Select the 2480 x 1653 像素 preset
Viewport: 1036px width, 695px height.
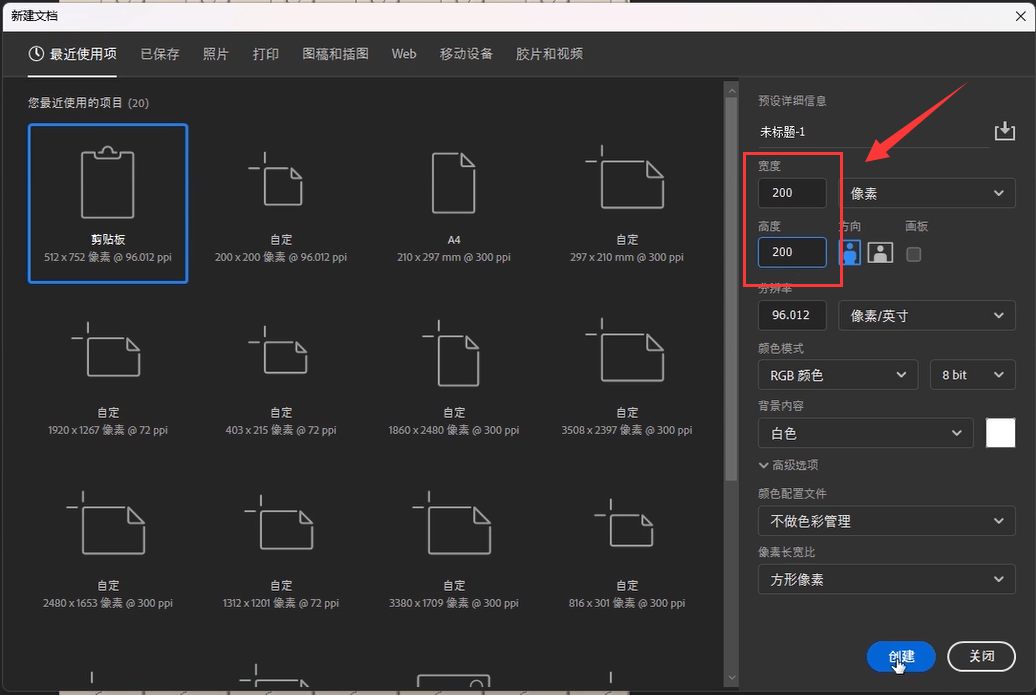click(108, 550)
